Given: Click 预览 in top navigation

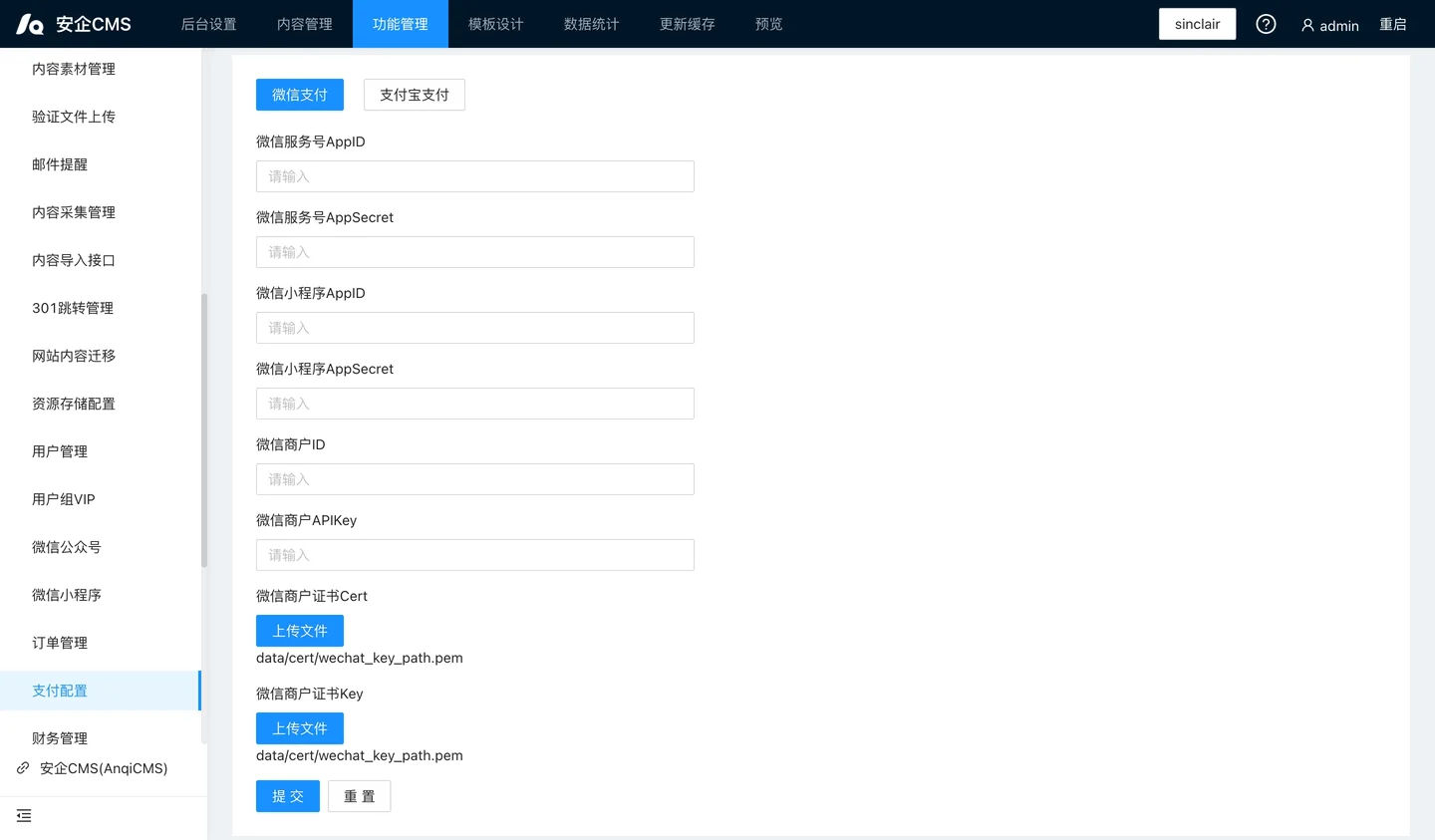Looking at the screenshot, I should pos(769,24).
